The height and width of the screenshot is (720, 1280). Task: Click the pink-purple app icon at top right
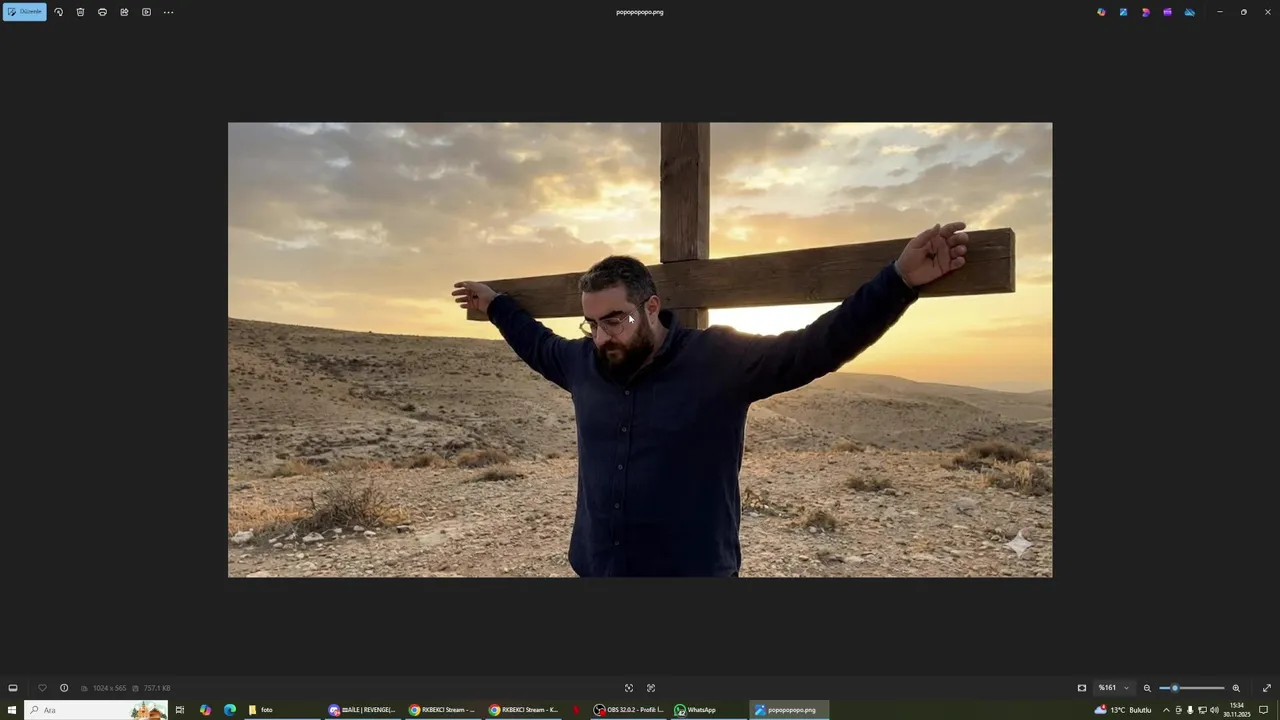click(1145, 12)
